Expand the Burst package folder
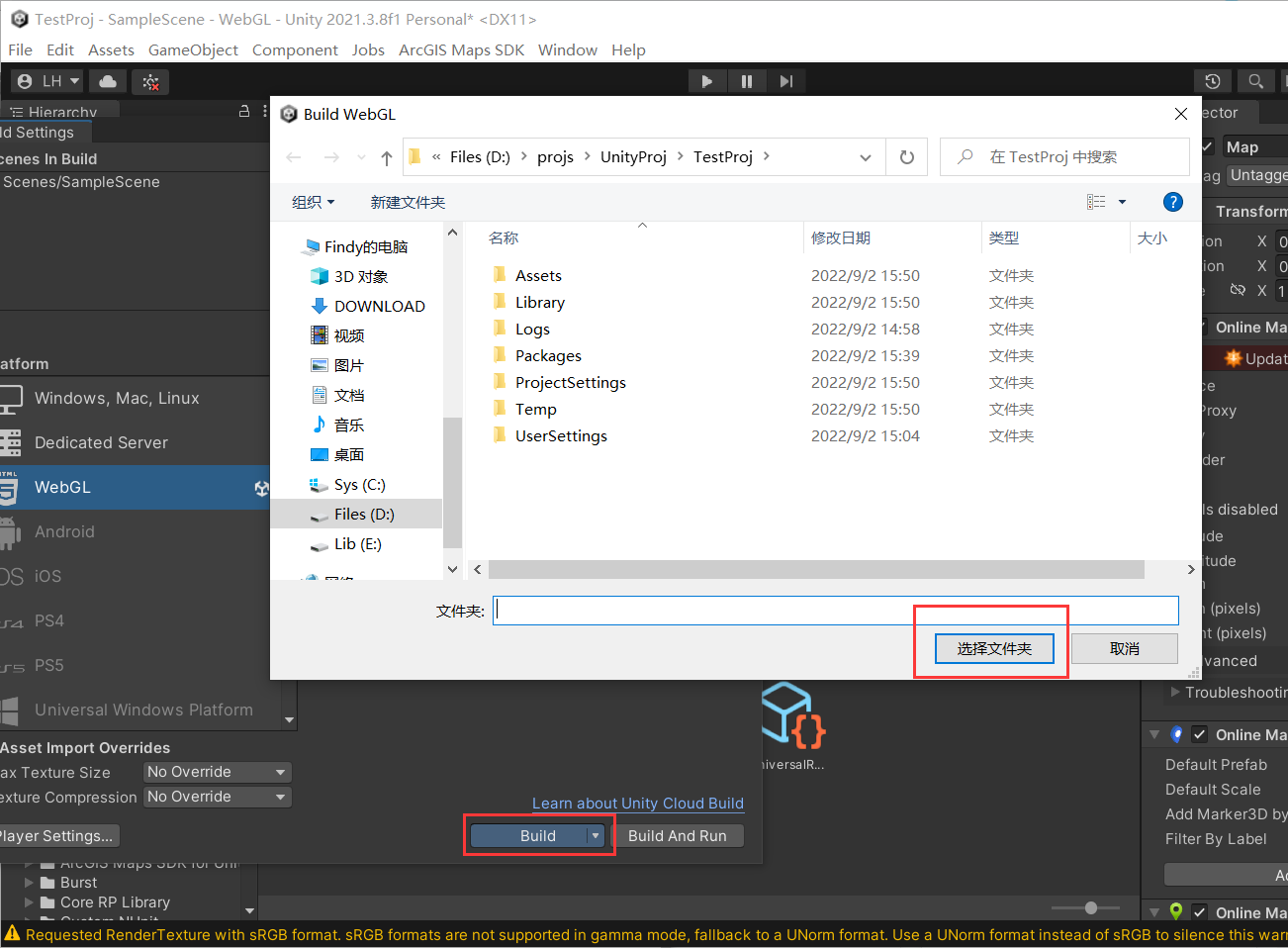This screenshot has width=1288, height=948. coord(29,883)
